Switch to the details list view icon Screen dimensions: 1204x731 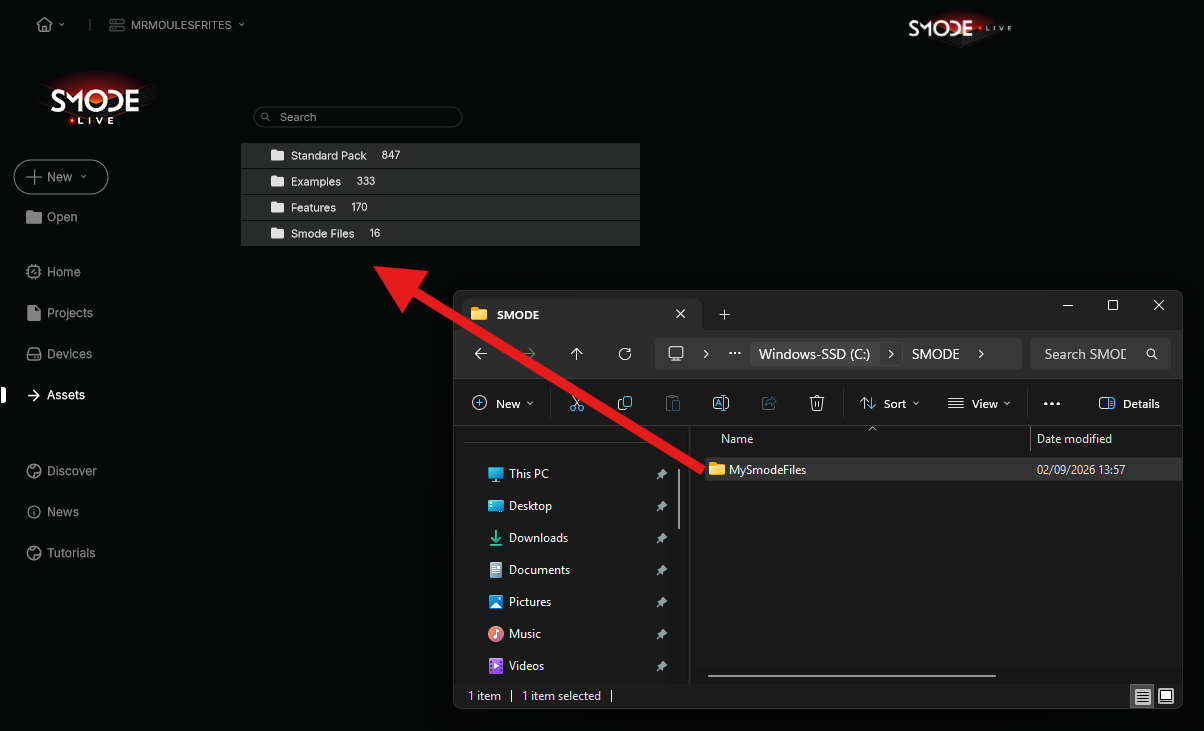pyautogui.click(x=1143, y=696)
